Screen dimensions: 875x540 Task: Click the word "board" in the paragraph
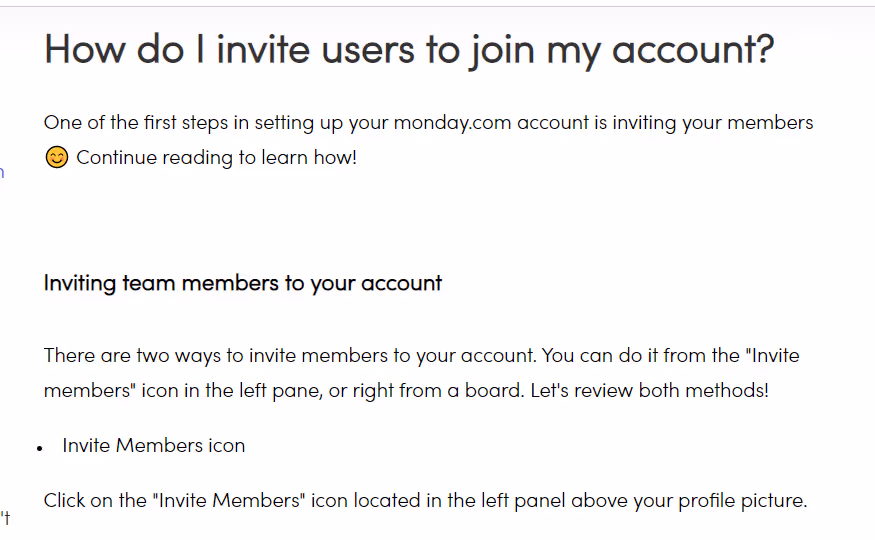tap(491, 390)
